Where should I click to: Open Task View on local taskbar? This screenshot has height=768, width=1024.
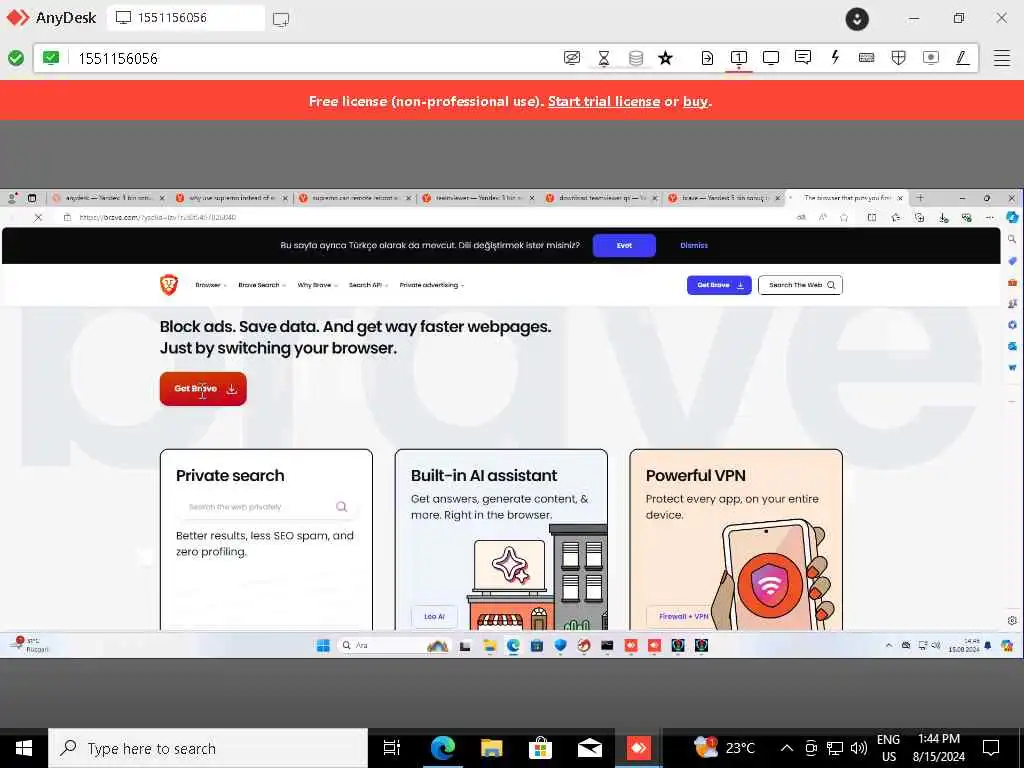(x=392, y=748)
